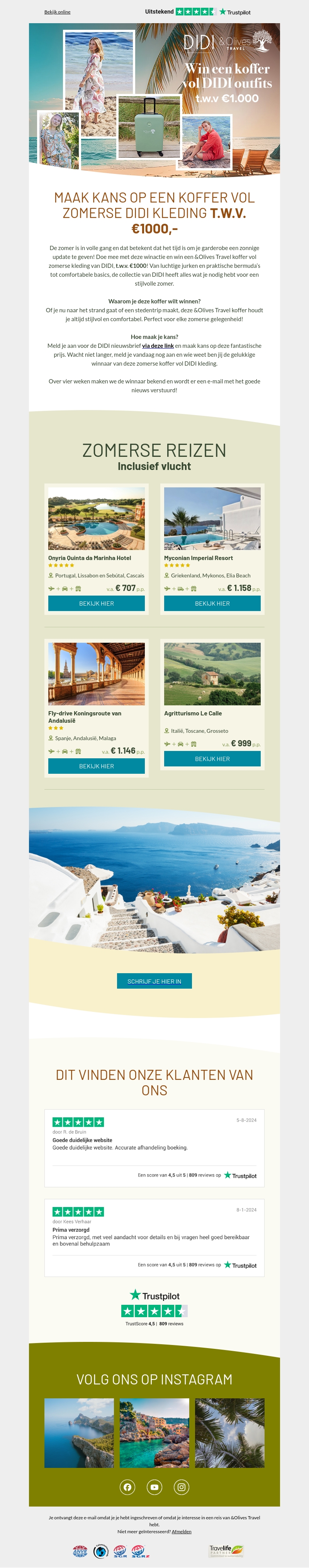Viewport: 309px width, 1568px height.
Task: Open the Myconian Imperial Resort photo
Action: tap(212, 519)
